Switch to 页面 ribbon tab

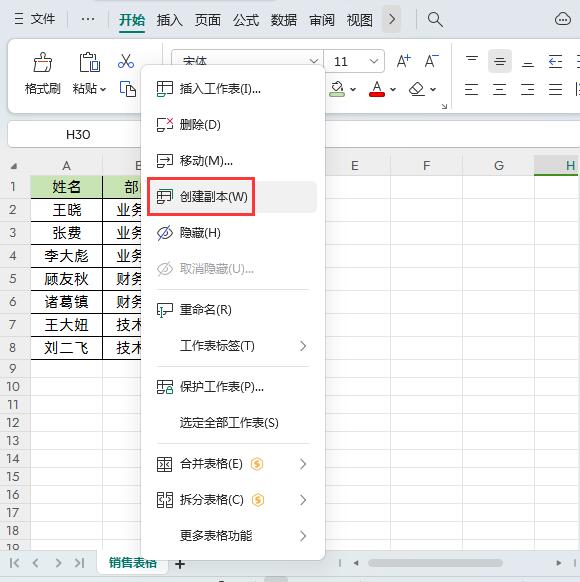(208, 20)
